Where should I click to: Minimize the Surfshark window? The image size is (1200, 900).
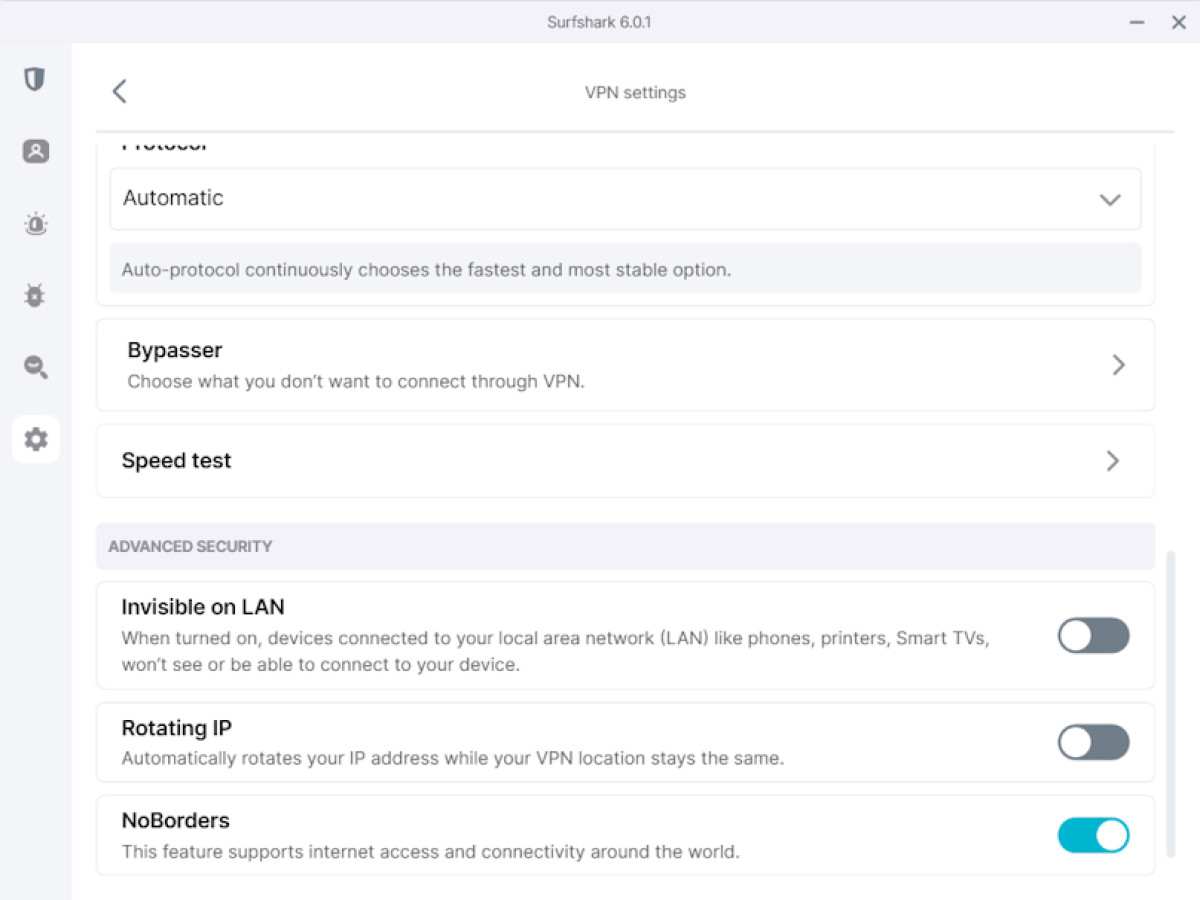coord(1137,22)
